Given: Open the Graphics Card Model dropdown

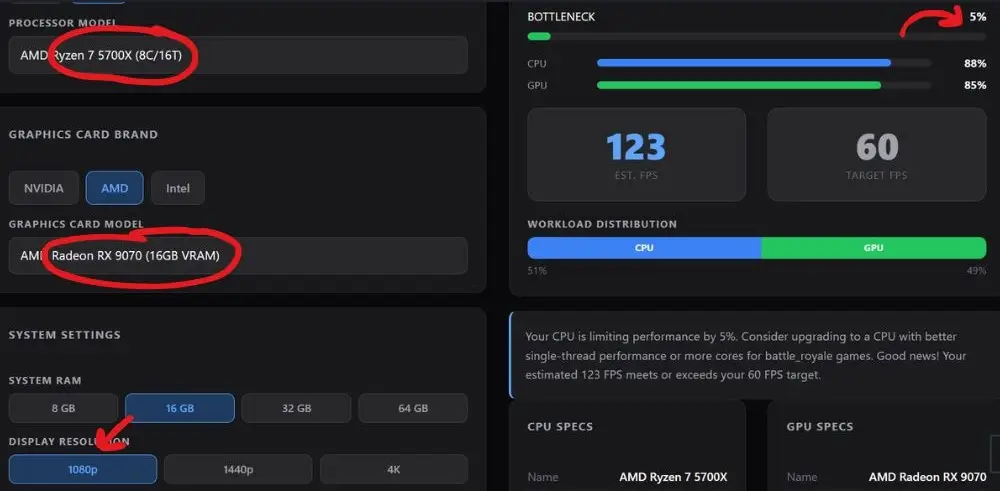Looking at the screenshot, I should (238, 256).
